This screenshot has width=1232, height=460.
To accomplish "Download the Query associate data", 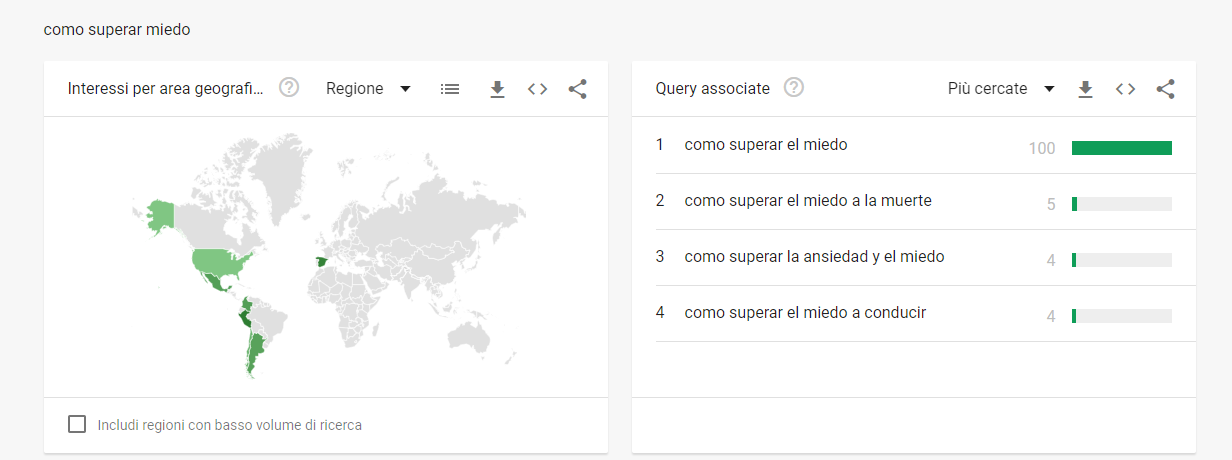I will (x=1085, y=89).
